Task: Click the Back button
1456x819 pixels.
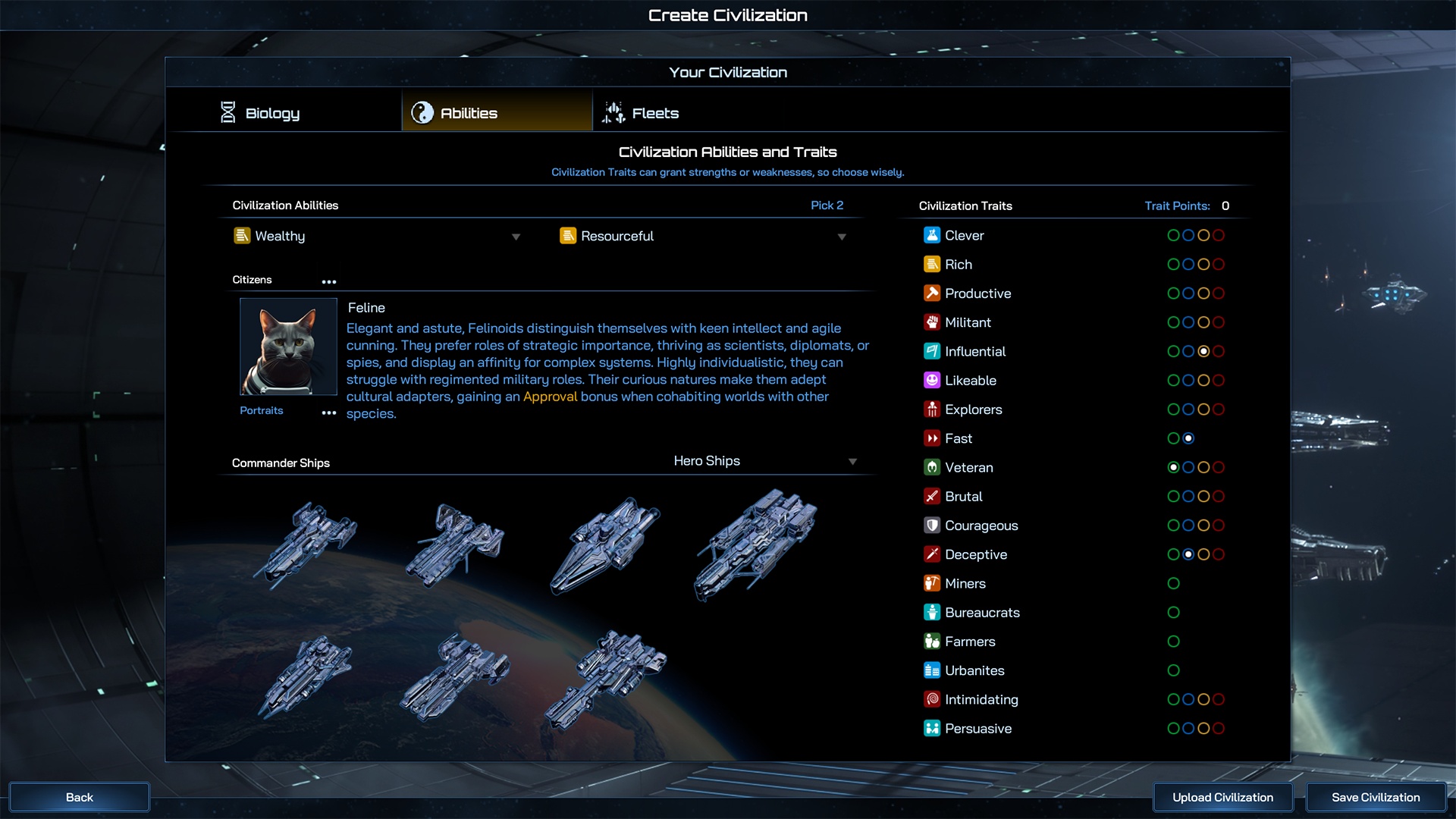Action: [x=80, y=797]
